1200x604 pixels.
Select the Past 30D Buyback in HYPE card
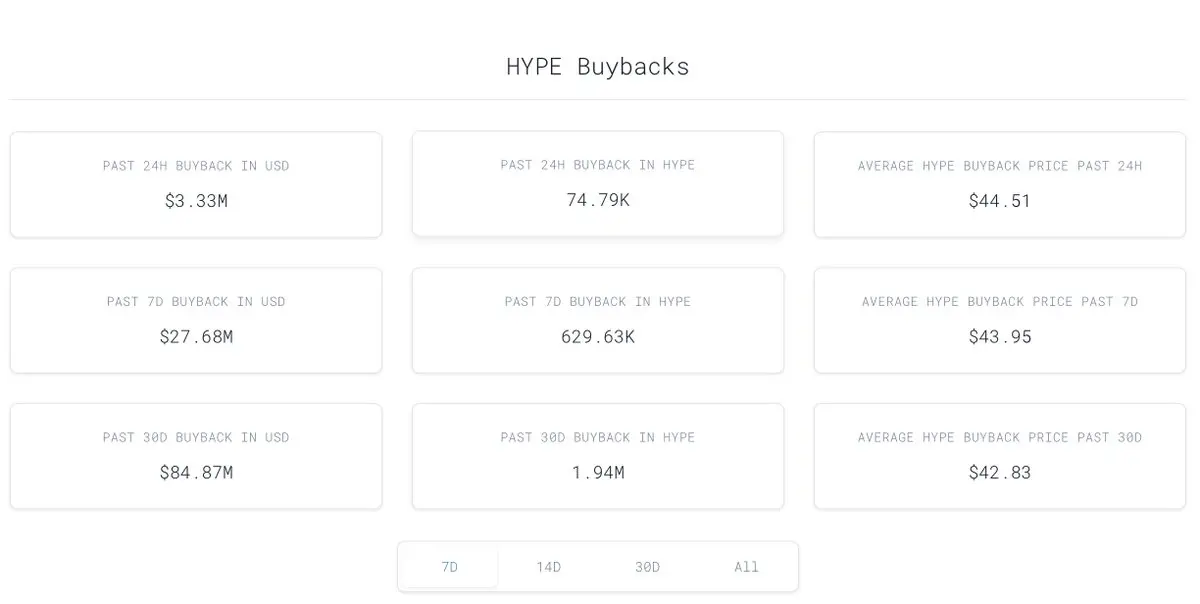click(x=598, y=457)
